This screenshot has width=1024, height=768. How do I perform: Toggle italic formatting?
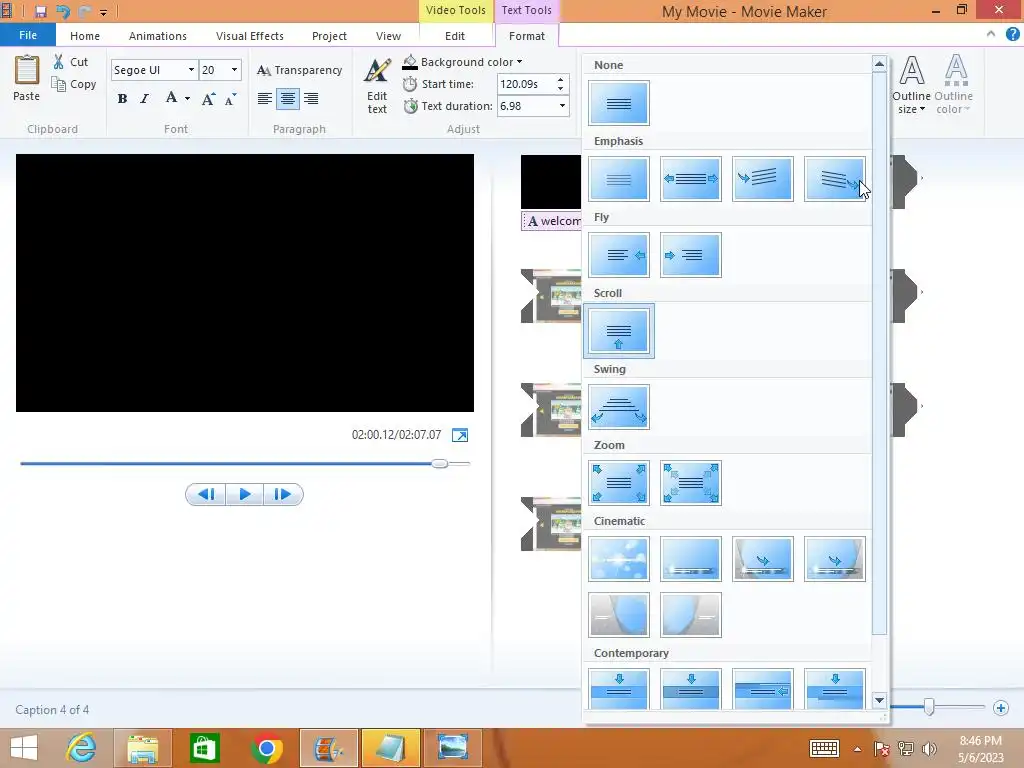pos(144,99)
